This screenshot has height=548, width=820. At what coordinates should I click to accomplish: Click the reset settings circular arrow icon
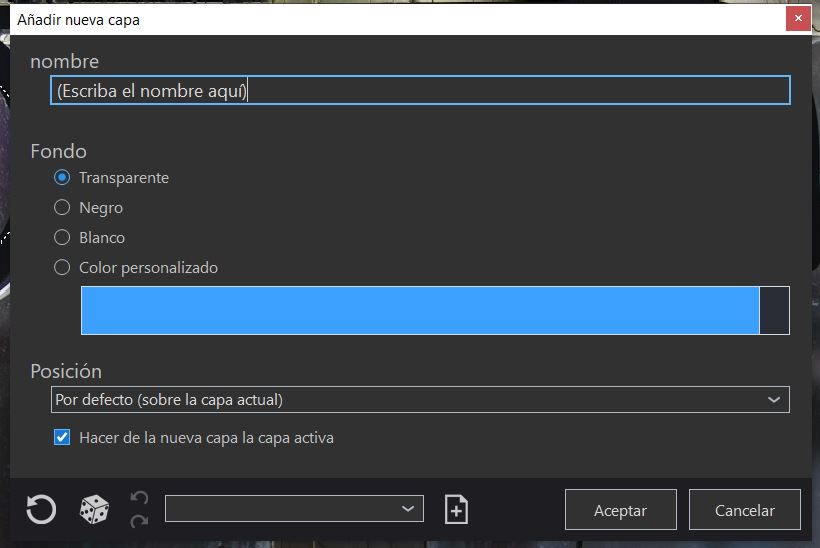click(x=41, y=510)
